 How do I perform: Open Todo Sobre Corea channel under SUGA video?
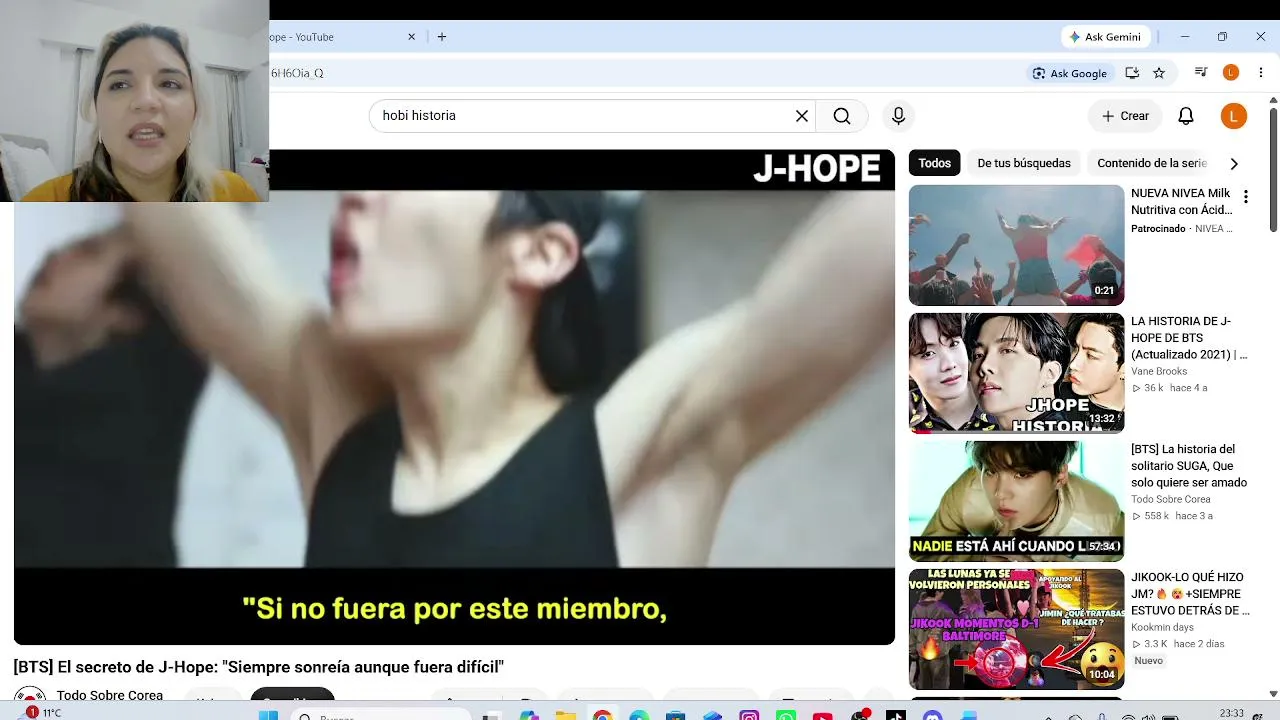click(1171, 499)
